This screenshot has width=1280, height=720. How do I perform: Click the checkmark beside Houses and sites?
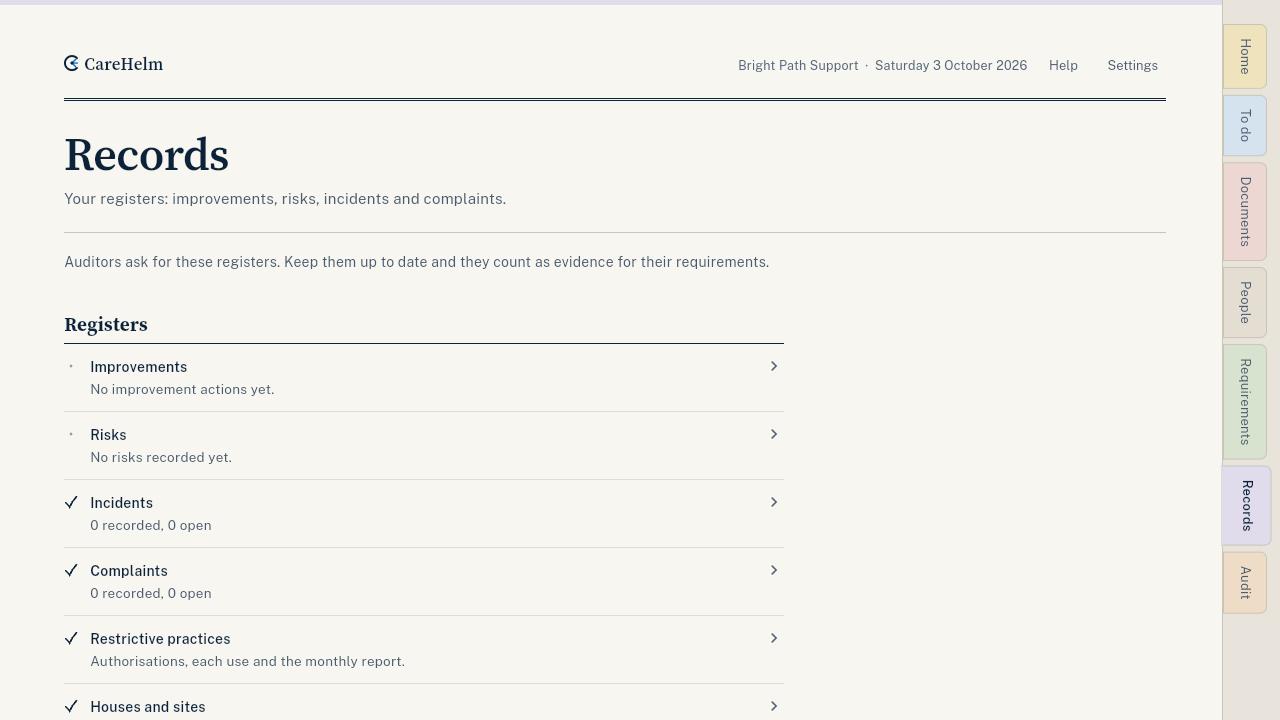71,706
